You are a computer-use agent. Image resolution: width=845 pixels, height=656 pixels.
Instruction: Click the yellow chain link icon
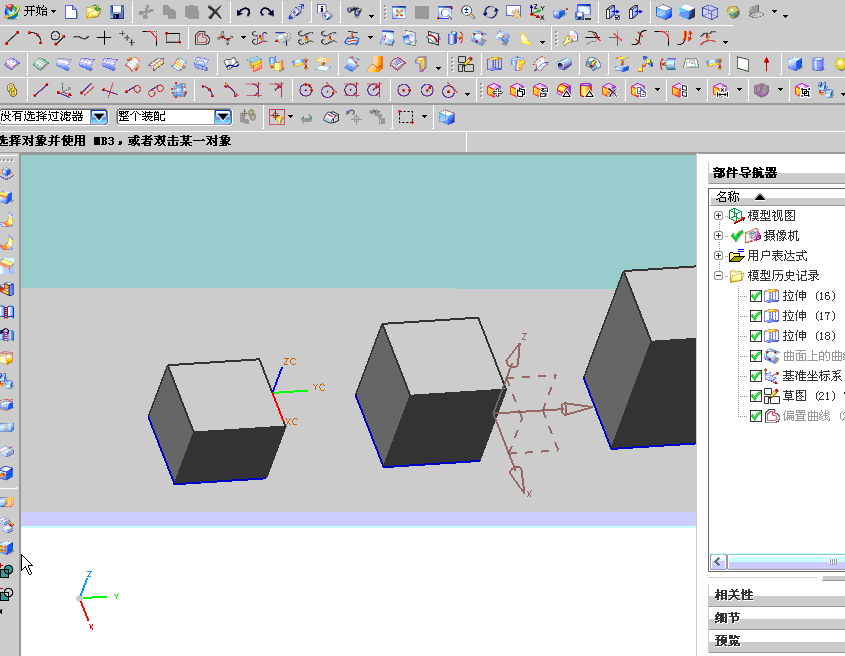point(11,91)
